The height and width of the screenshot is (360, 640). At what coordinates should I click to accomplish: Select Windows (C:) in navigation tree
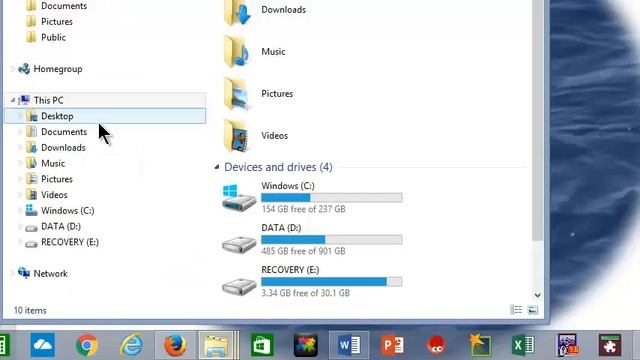[68, 211]
